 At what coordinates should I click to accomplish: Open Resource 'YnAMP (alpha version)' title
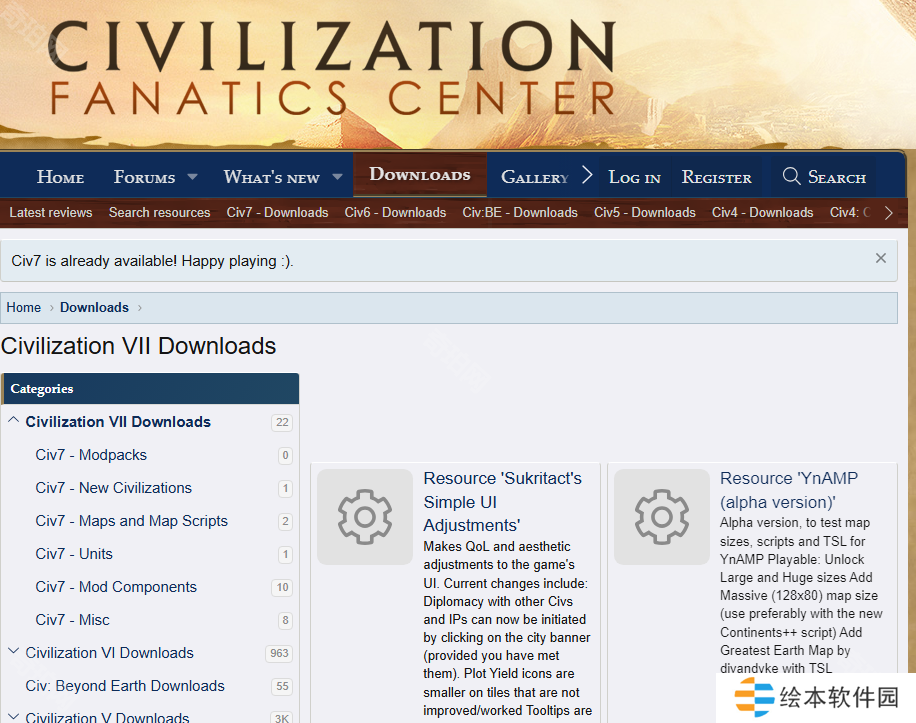pos(788,490)
